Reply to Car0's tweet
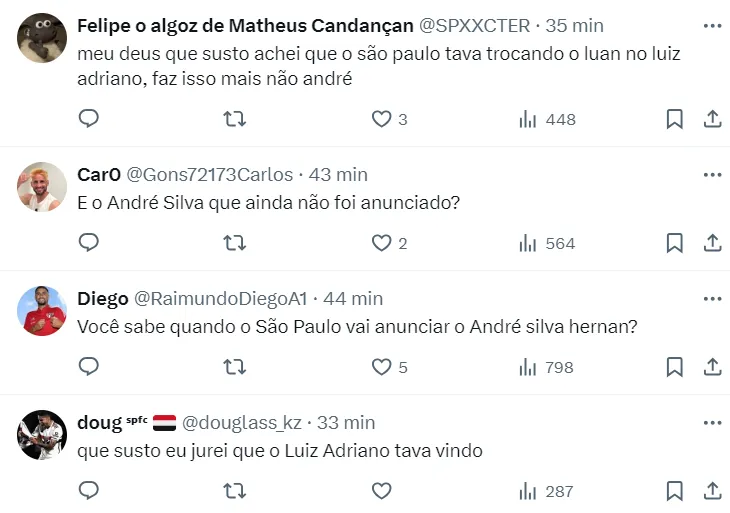The width and height of the screenshot is (730, 513). pyautogui.click(x=89, y=243)
